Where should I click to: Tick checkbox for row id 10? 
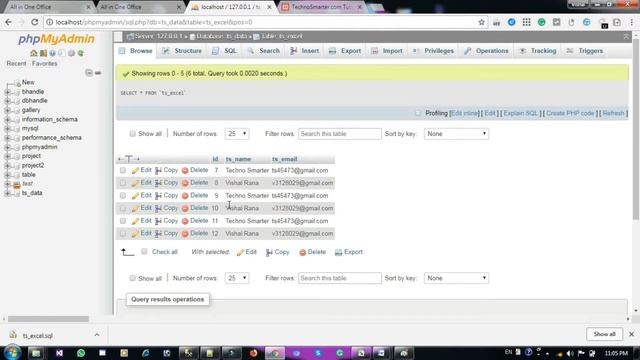123,208
